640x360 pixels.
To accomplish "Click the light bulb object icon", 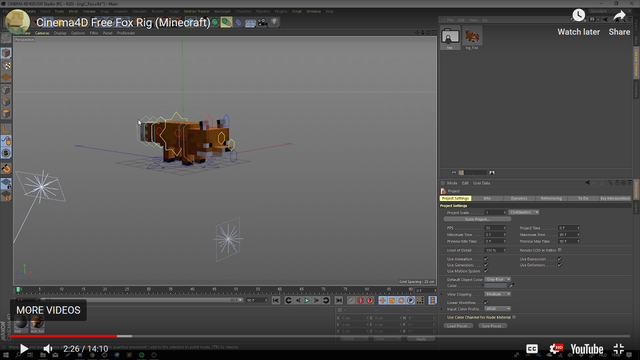I will click(x=274, y=22).
